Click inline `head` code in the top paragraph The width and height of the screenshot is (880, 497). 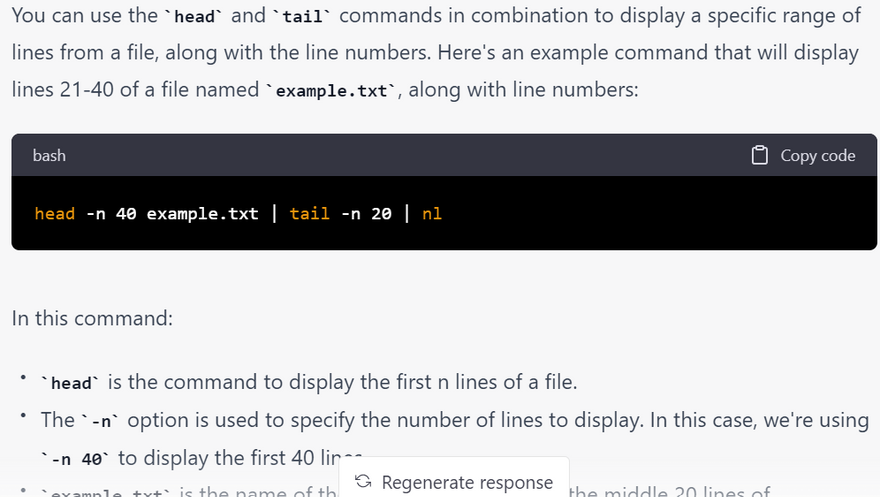tap(195, 17)
